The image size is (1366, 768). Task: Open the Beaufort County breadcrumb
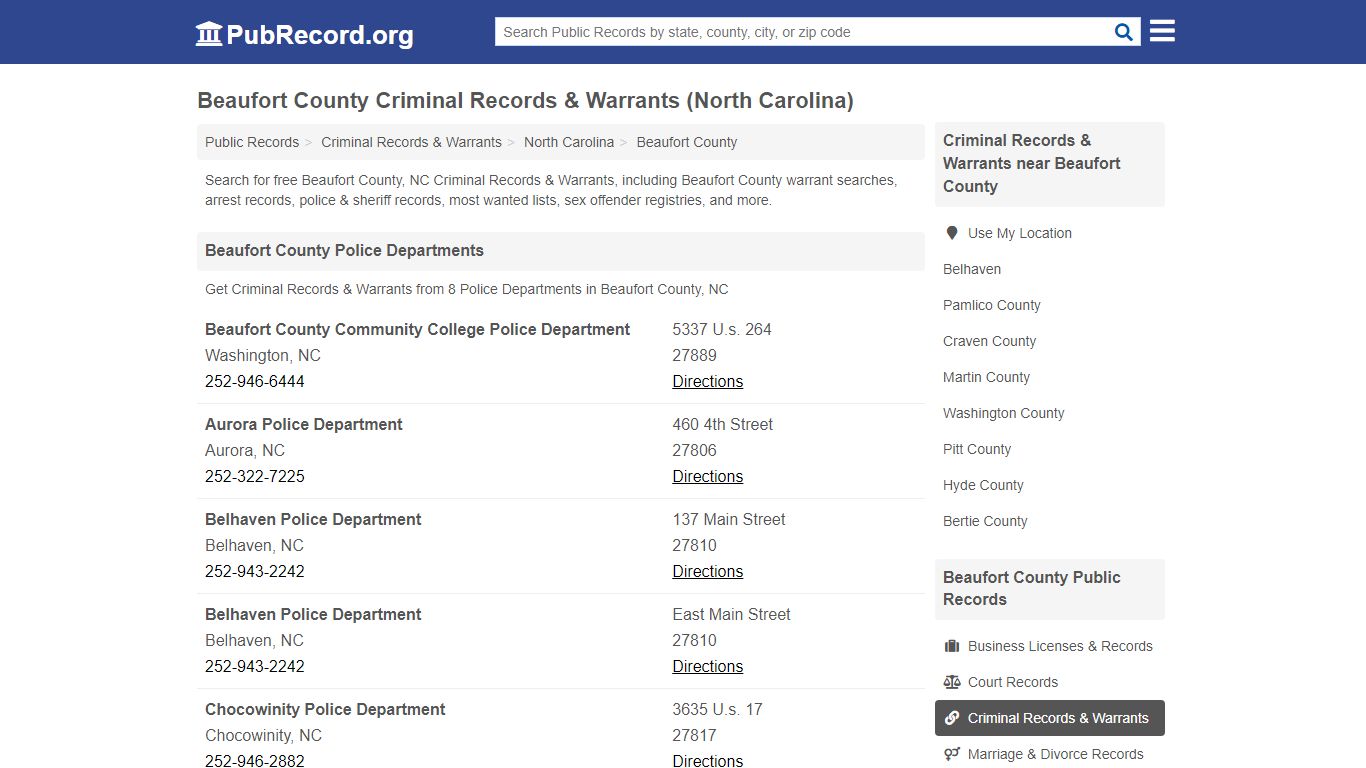pyautogui.click(x=687, y=142)
